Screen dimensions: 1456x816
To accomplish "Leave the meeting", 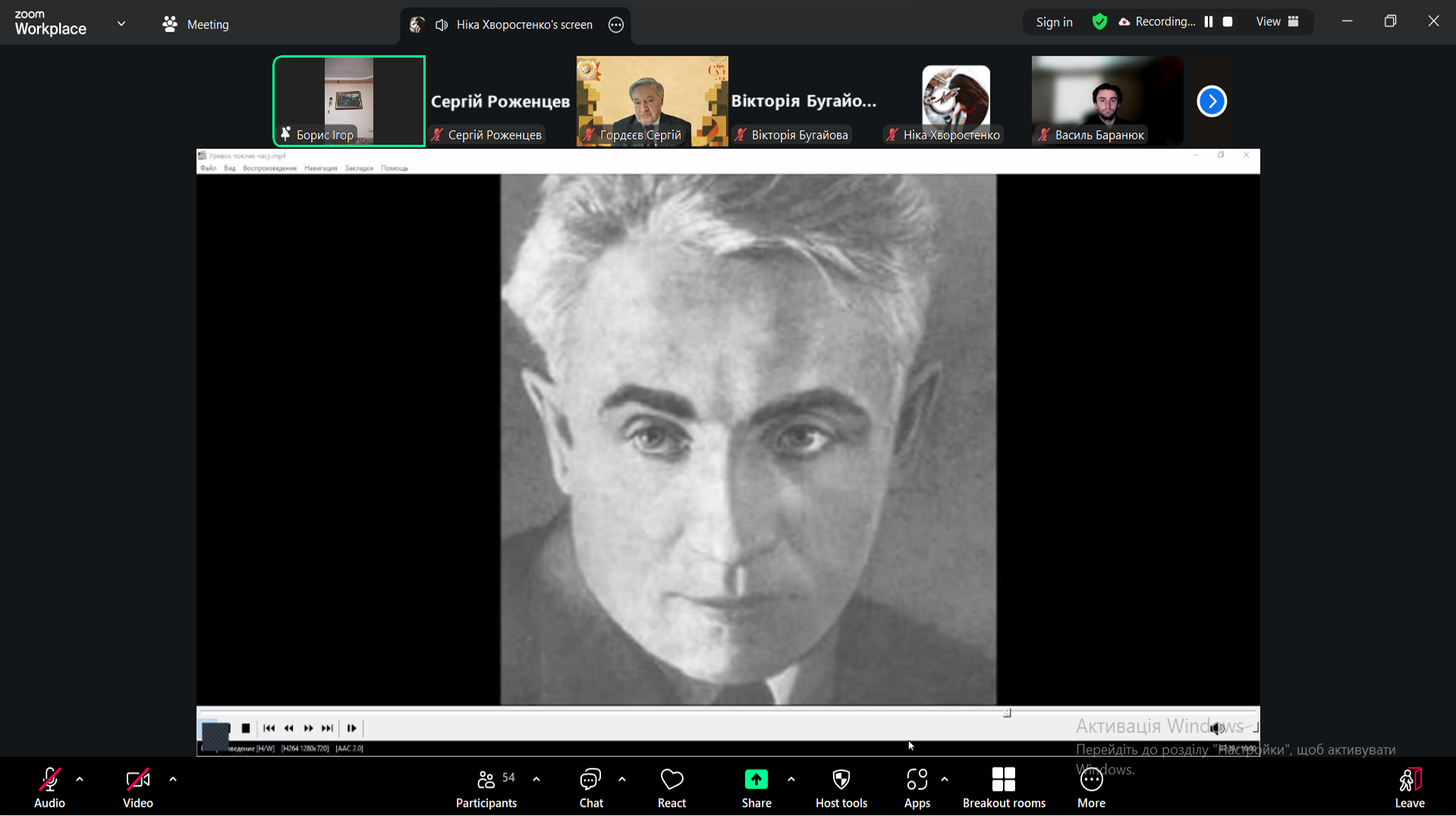I will point(1409,788).
